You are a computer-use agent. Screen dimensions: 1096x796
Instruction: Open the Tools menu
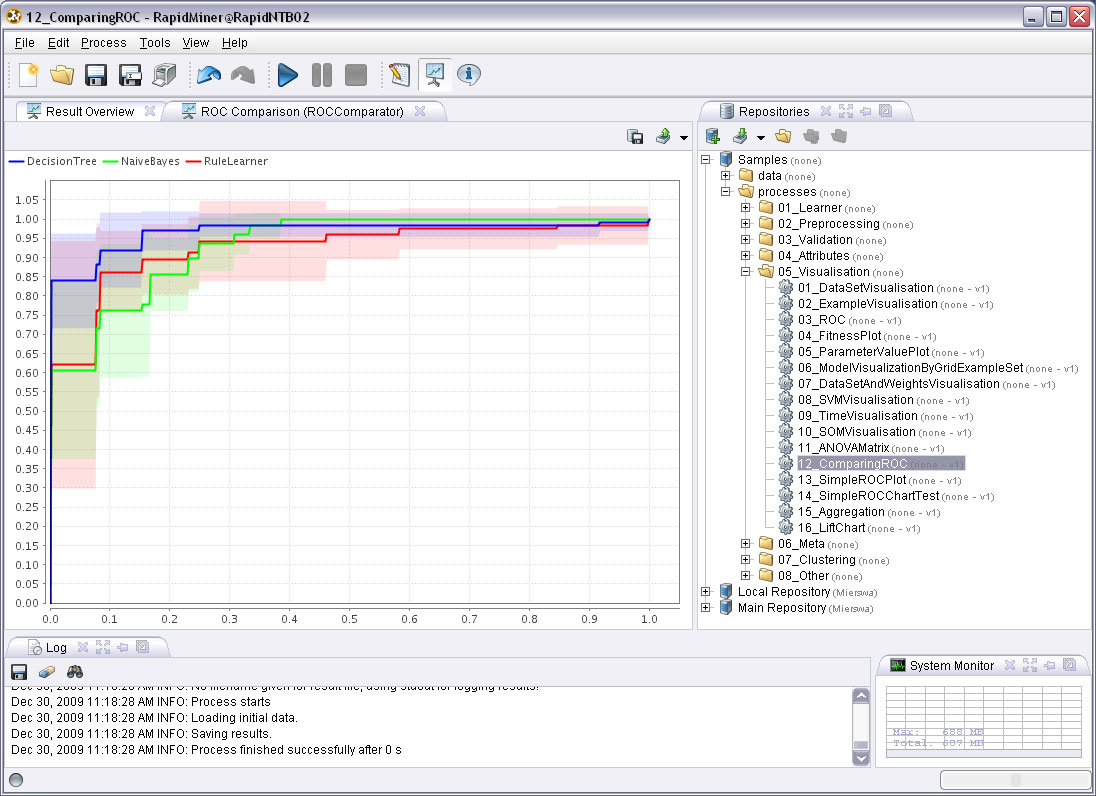(x=154, y=43)
